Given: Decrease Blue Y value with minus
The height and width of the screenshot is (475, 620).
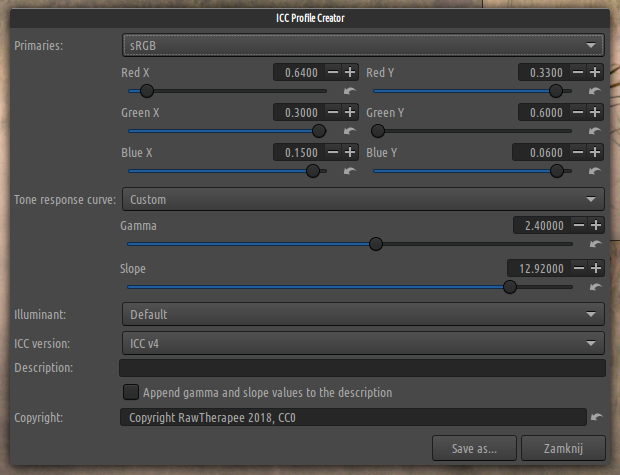Looking at the screenshot, I should click(x=578, y=152).
